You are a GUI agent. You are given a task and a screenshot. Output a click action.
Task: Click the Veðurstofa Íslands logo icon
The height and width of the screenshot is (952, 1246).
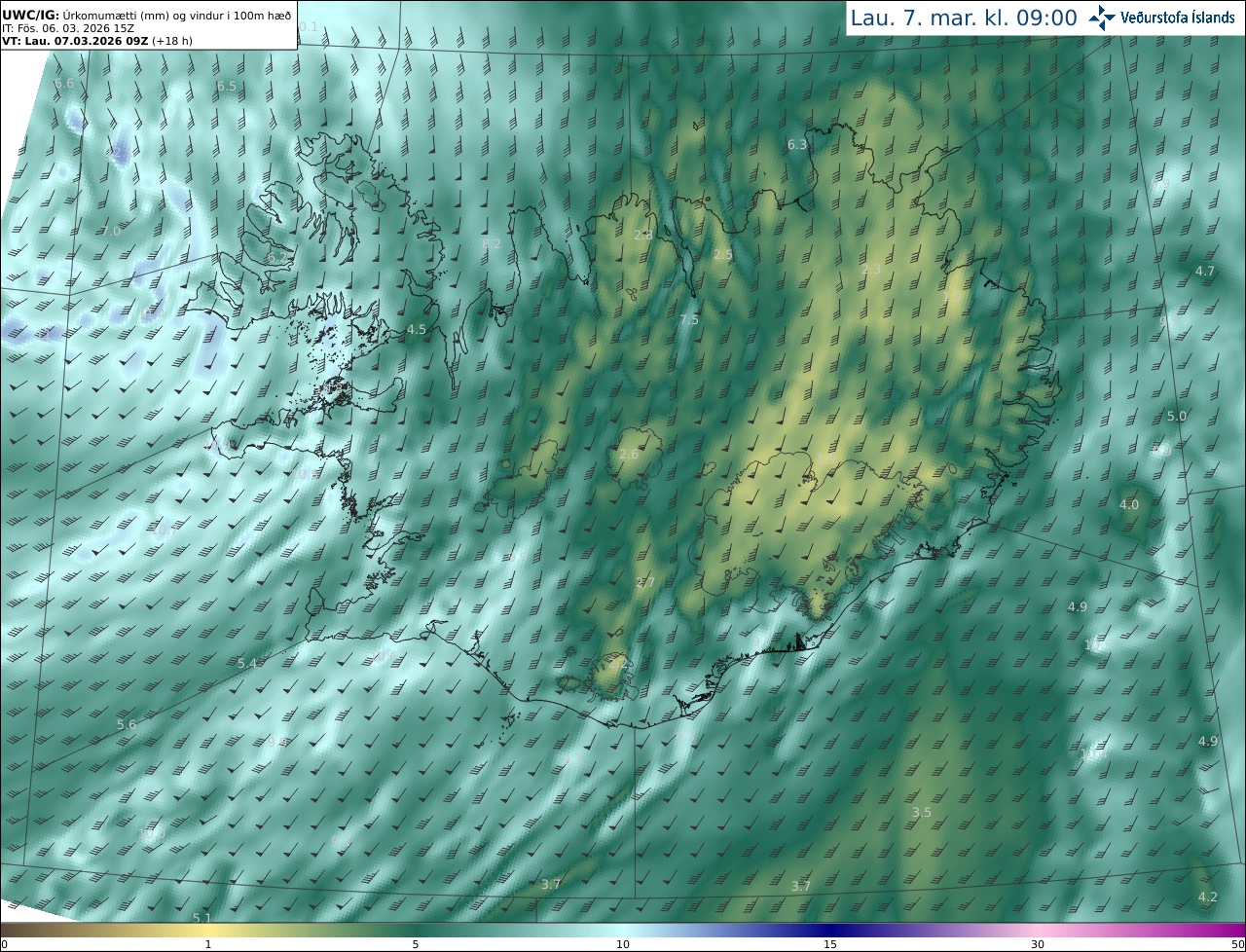[1102, 18]
